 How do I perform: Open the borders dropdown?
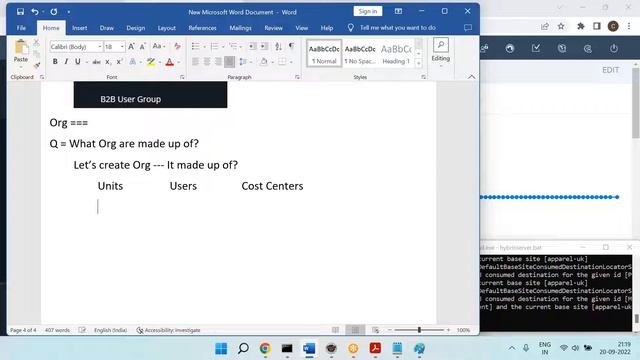pos(291,62)
